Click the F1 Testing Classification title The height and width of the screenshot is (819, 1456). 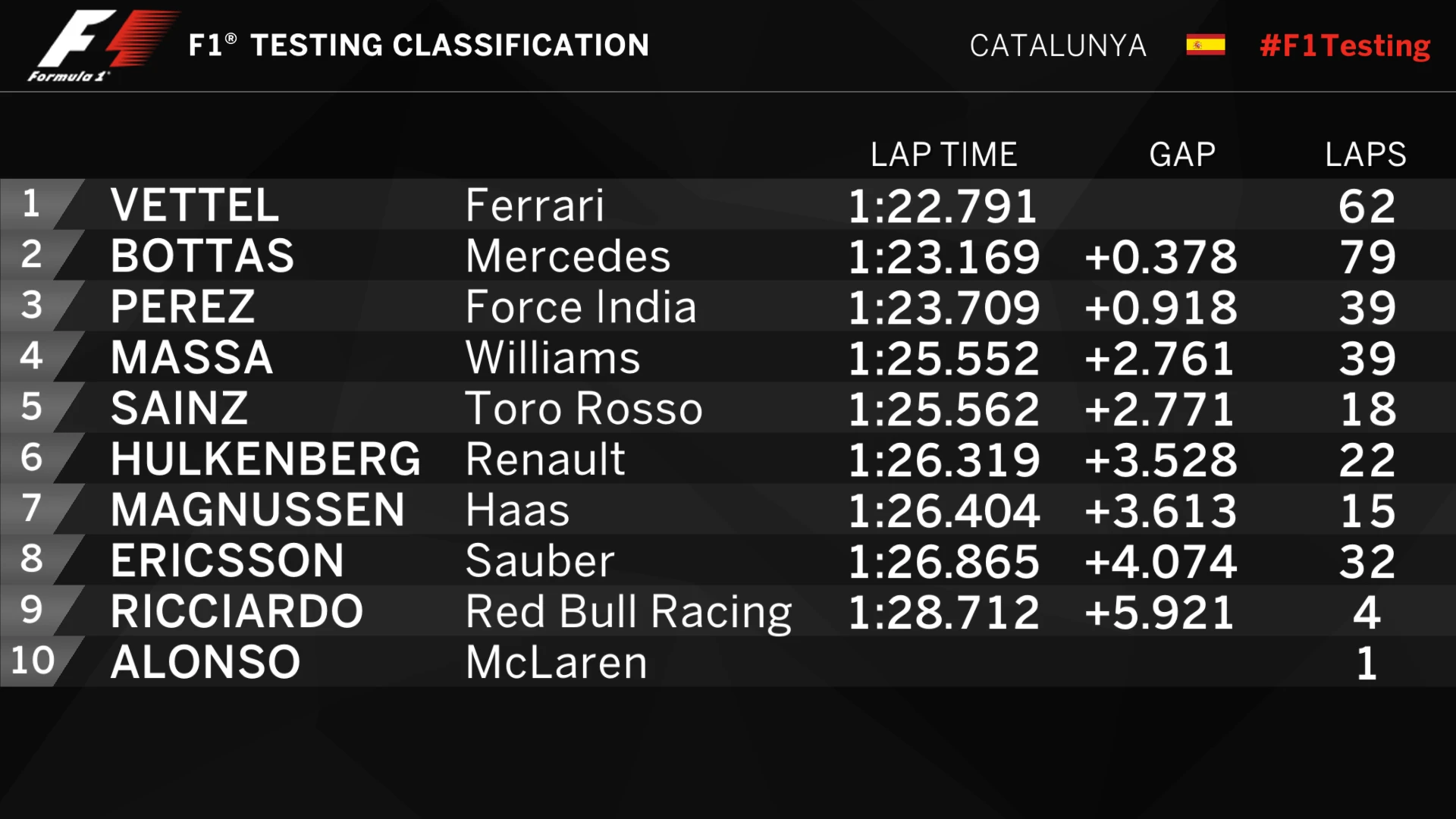pos(419,45)
